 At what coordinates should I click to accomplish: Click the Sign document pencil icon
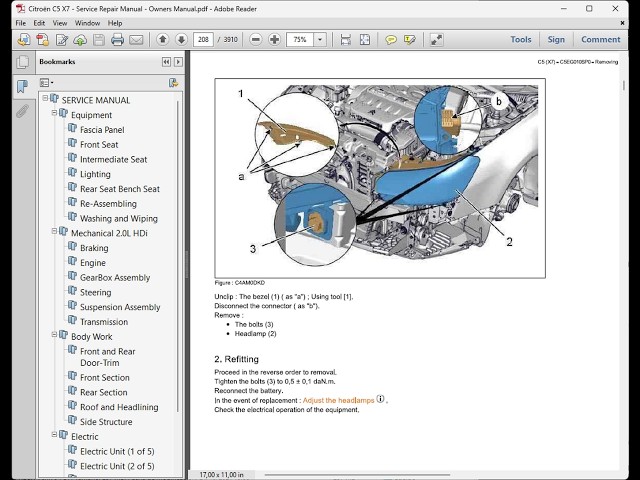[x=61, y=40]
